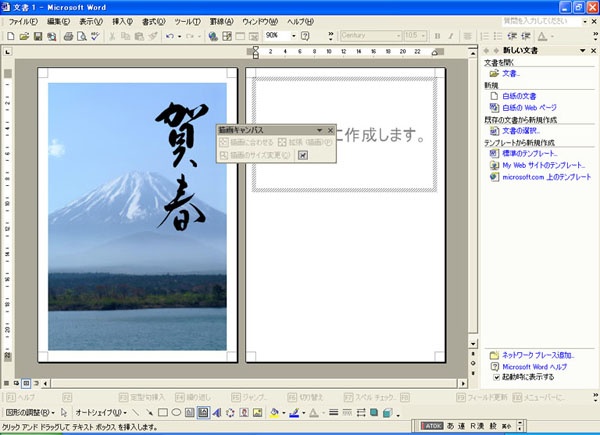Open the 書式 menu
The width and height of the screenshot is (600, 435).
(153, 20)
